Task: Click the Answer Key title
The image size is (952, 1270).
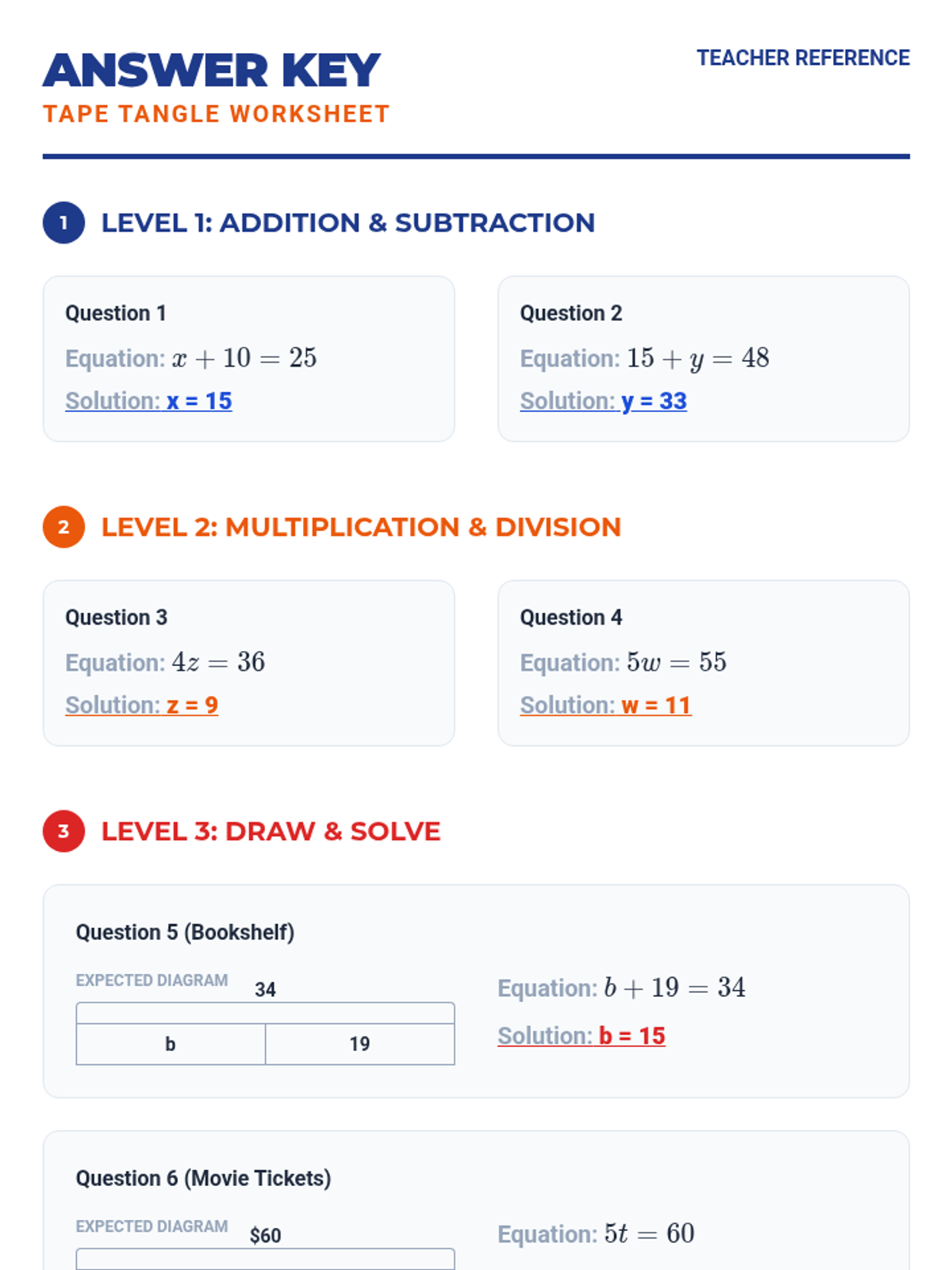Action: pos(212,71)
